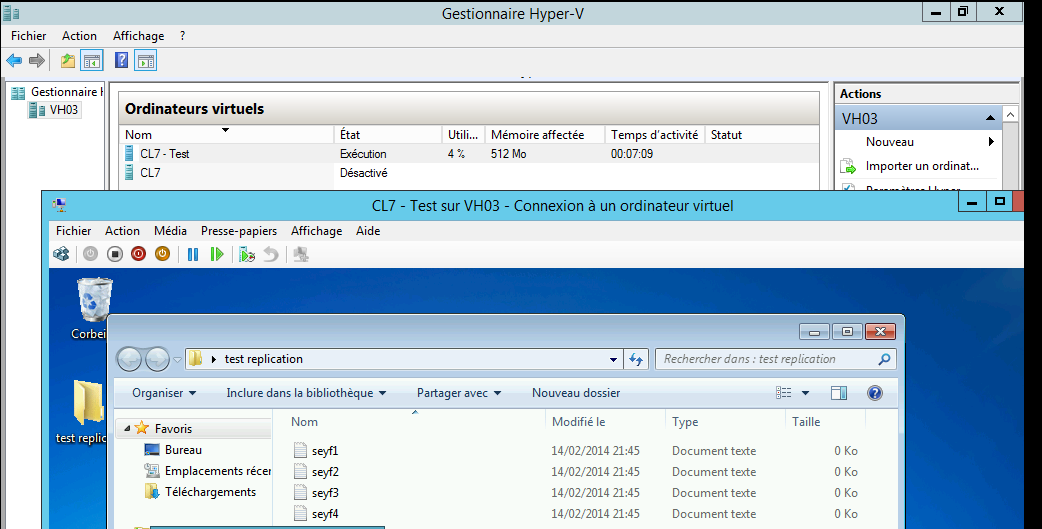Image resolution: width=1042 pixels, height=529 pixels.
Task: Click Importer un ordinat... action link
Action: pos(922,166)
